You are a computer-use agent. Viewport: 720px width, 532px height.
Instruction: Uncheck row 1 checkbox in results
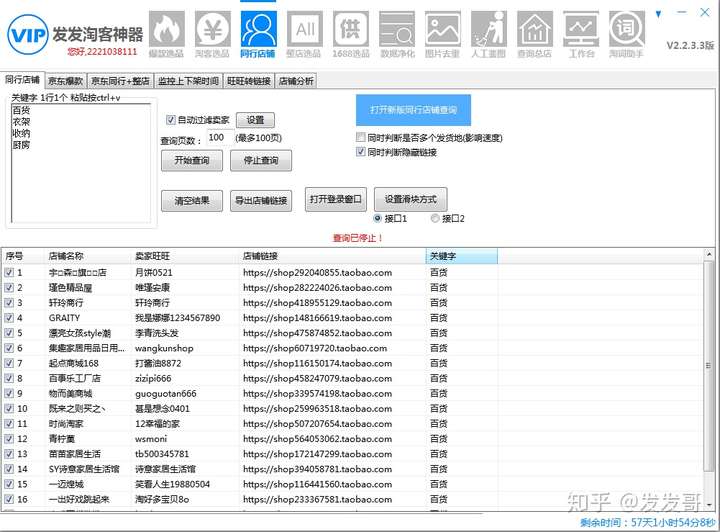click(9, 273)
